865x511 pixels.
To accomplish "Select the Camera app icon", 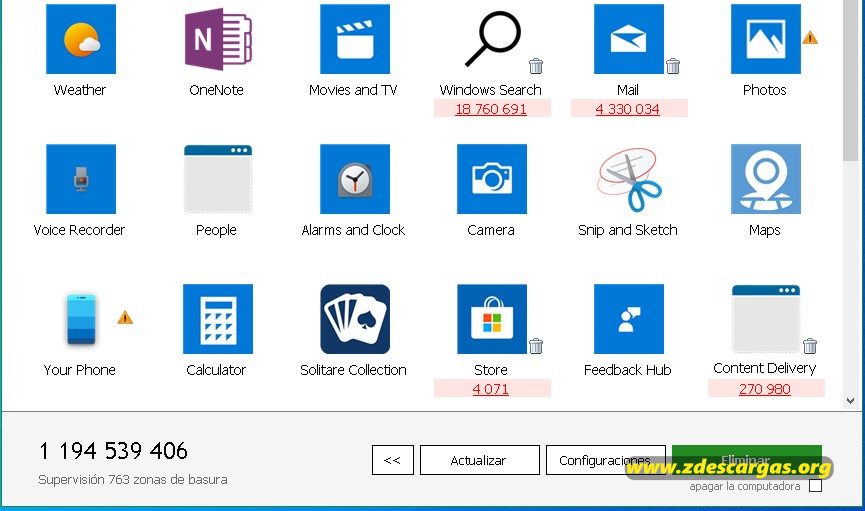I will (492, 179).
